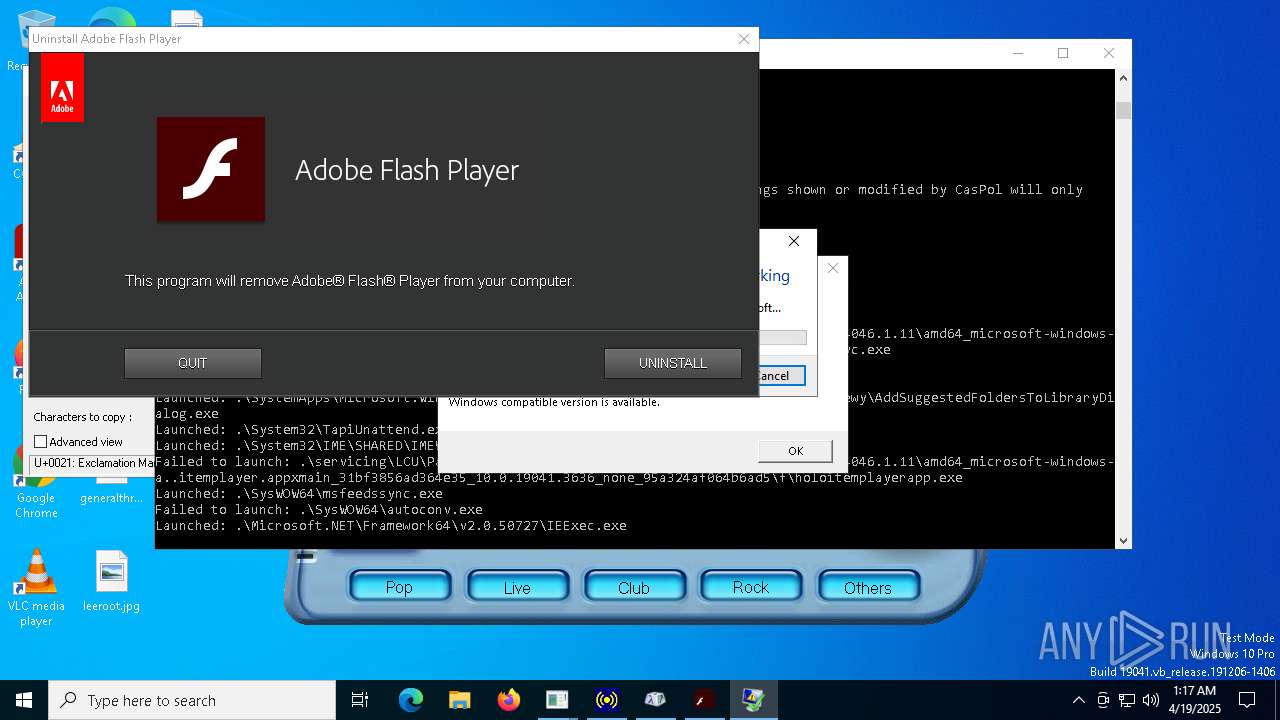Image resolution: width=1280 pixels, height=720 pixels.
Task: Show hidden system tray icons
Action: pos(1078,700)
